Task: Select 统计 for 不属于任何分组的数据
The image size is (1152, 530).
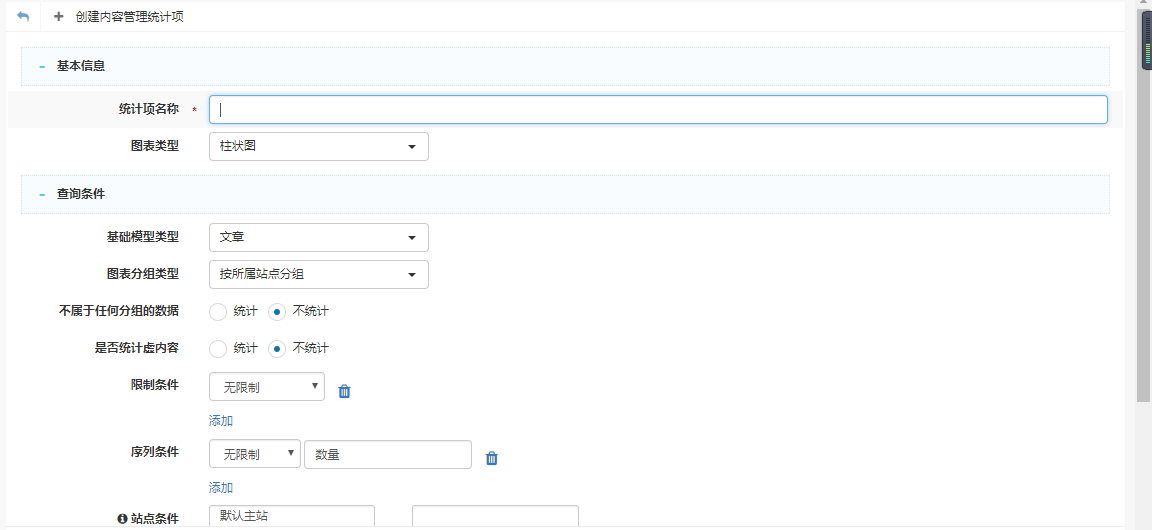Action: point(218,311)
